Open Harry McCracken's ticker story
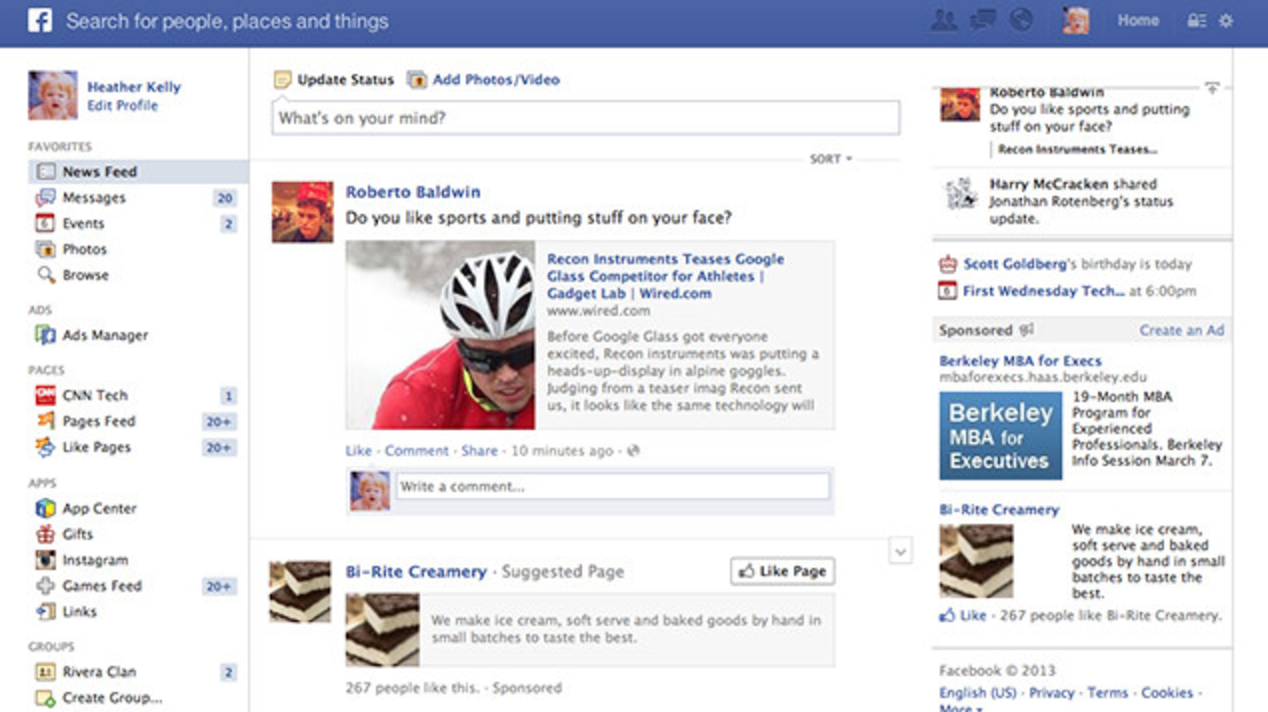The height and width of the screenshot is (712, 1268). click(1083, 200)
